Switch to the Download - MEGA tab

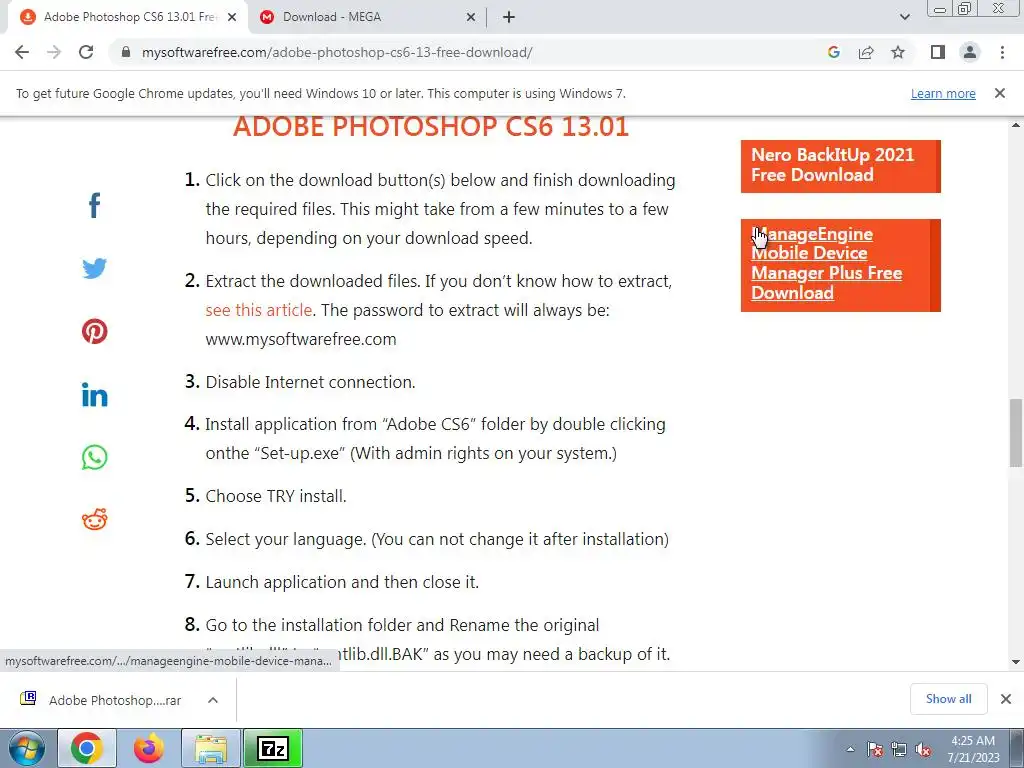click(366, 17)
